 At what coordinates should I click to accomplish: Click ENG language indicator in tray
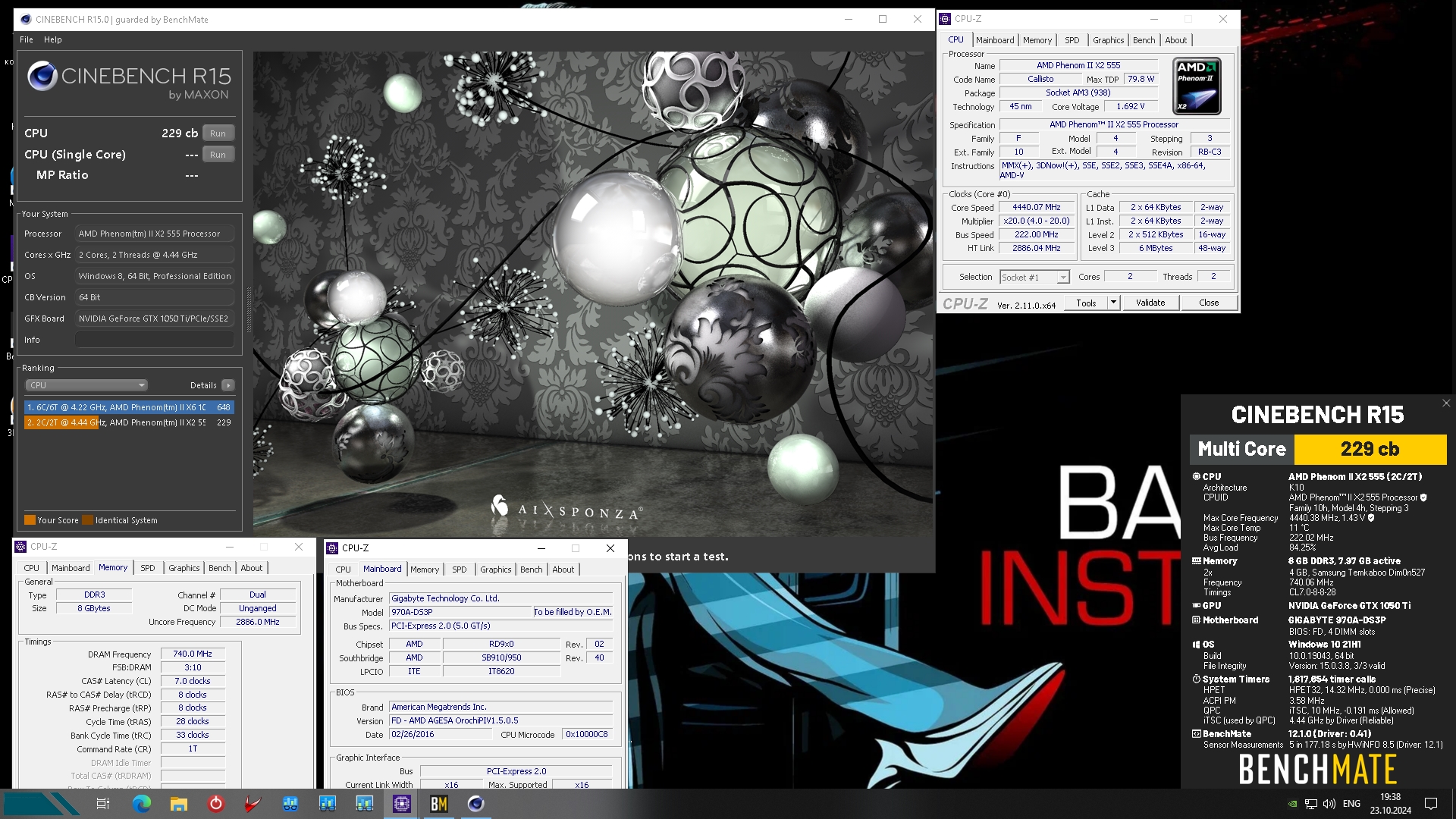click(1351, 804)
